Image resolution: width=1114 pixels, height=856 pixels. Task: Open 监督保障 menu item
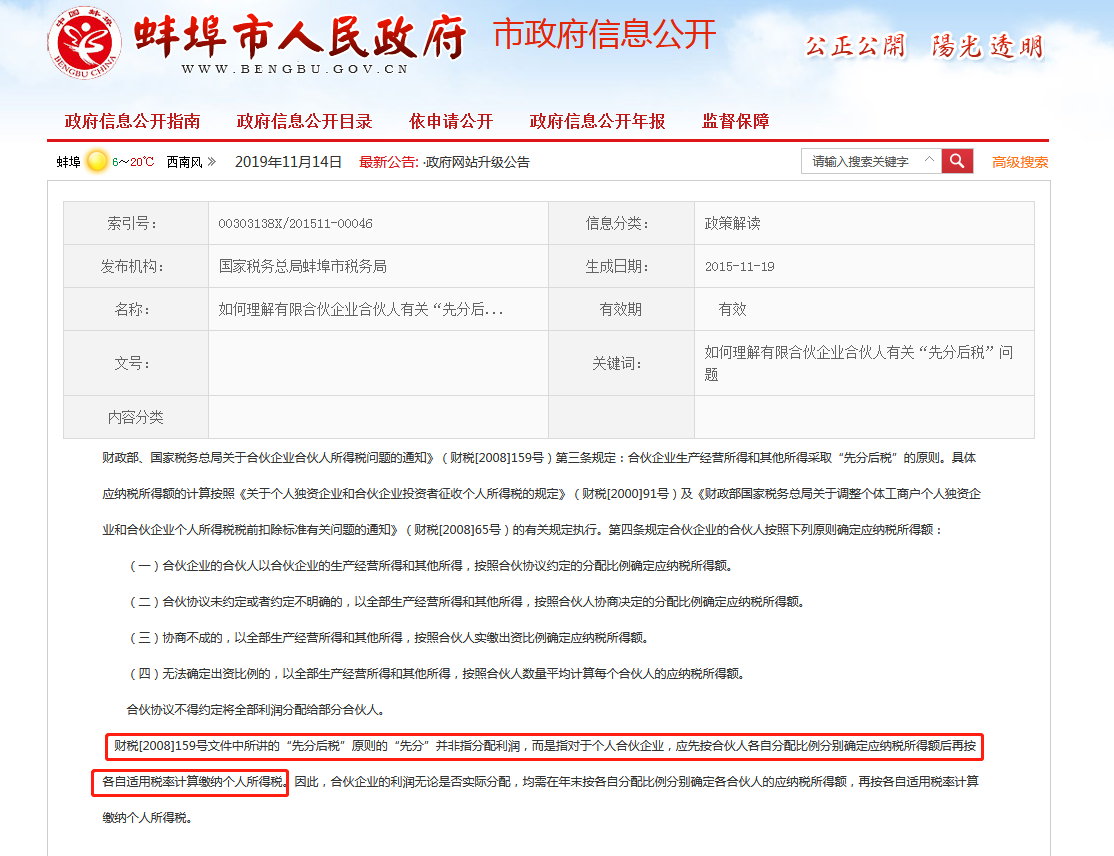[736, 121]
